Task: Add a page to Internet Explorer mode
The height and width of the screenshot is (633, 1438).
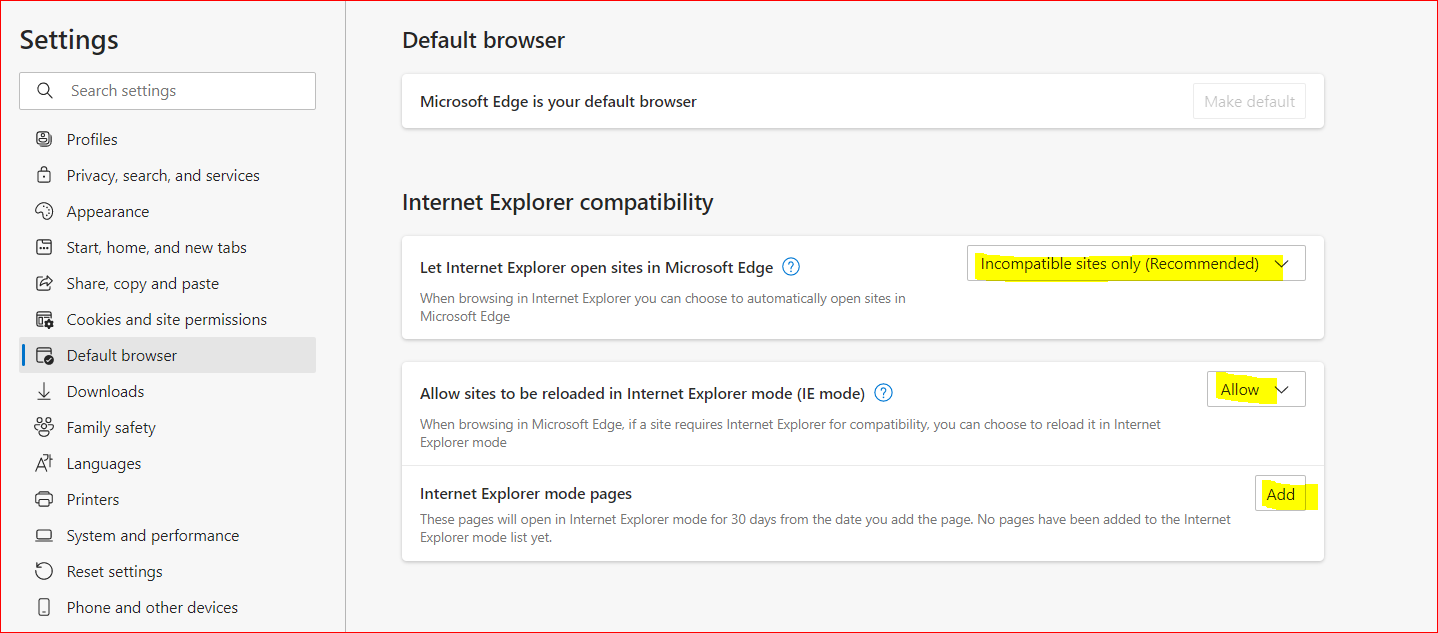Action: (1280, 494)
